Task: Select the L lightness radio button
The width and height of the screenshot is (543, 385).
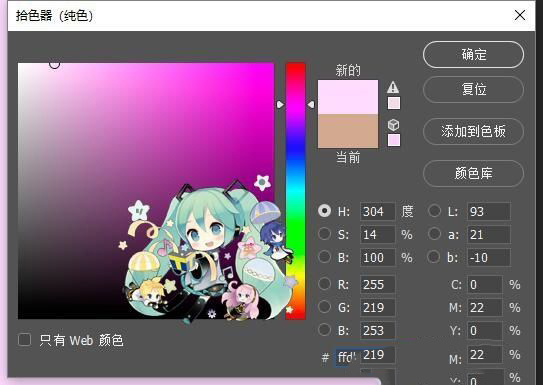Action: tap(434, 211)
